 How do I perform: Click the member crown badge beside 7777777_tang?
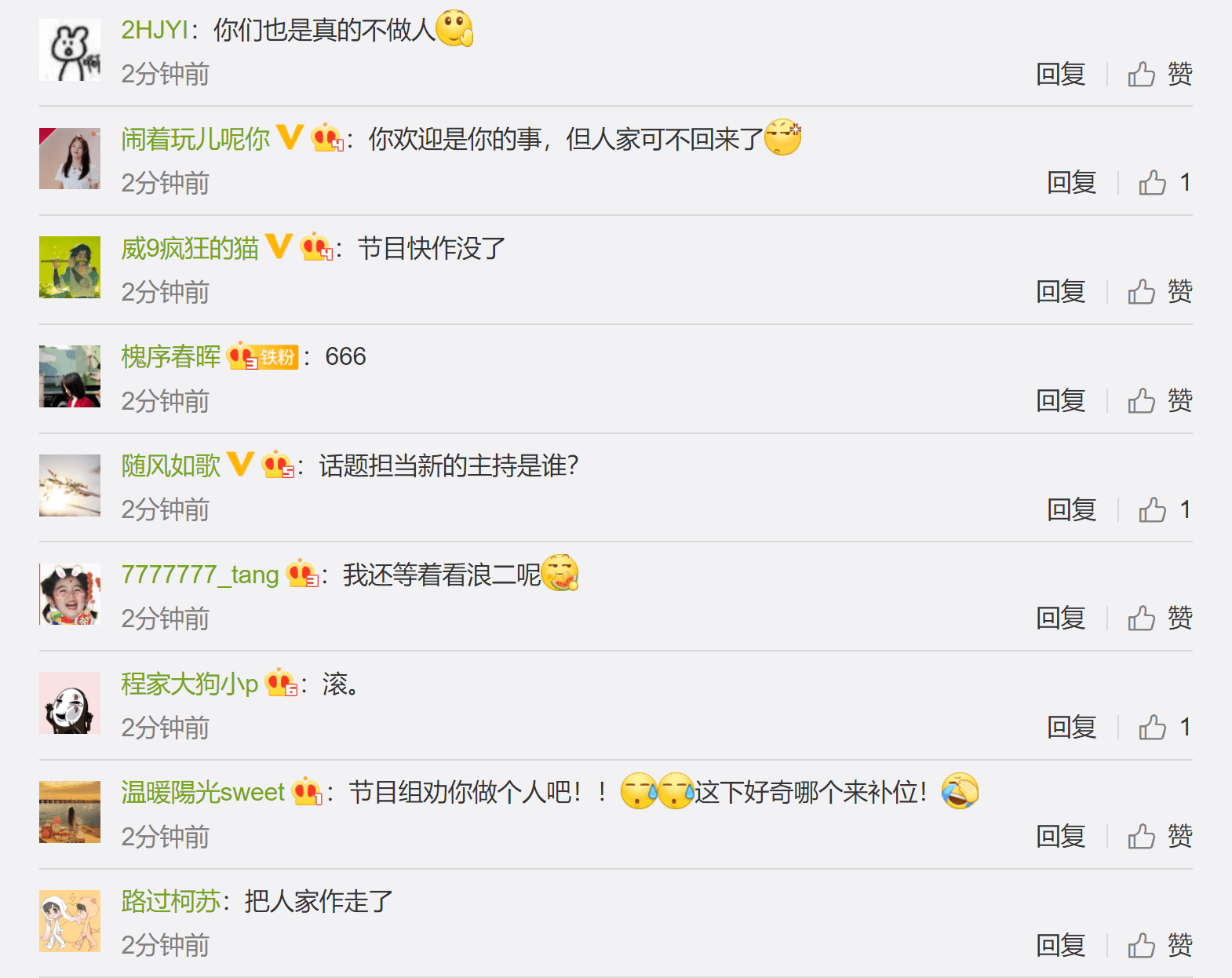click(x=302, y=574)
